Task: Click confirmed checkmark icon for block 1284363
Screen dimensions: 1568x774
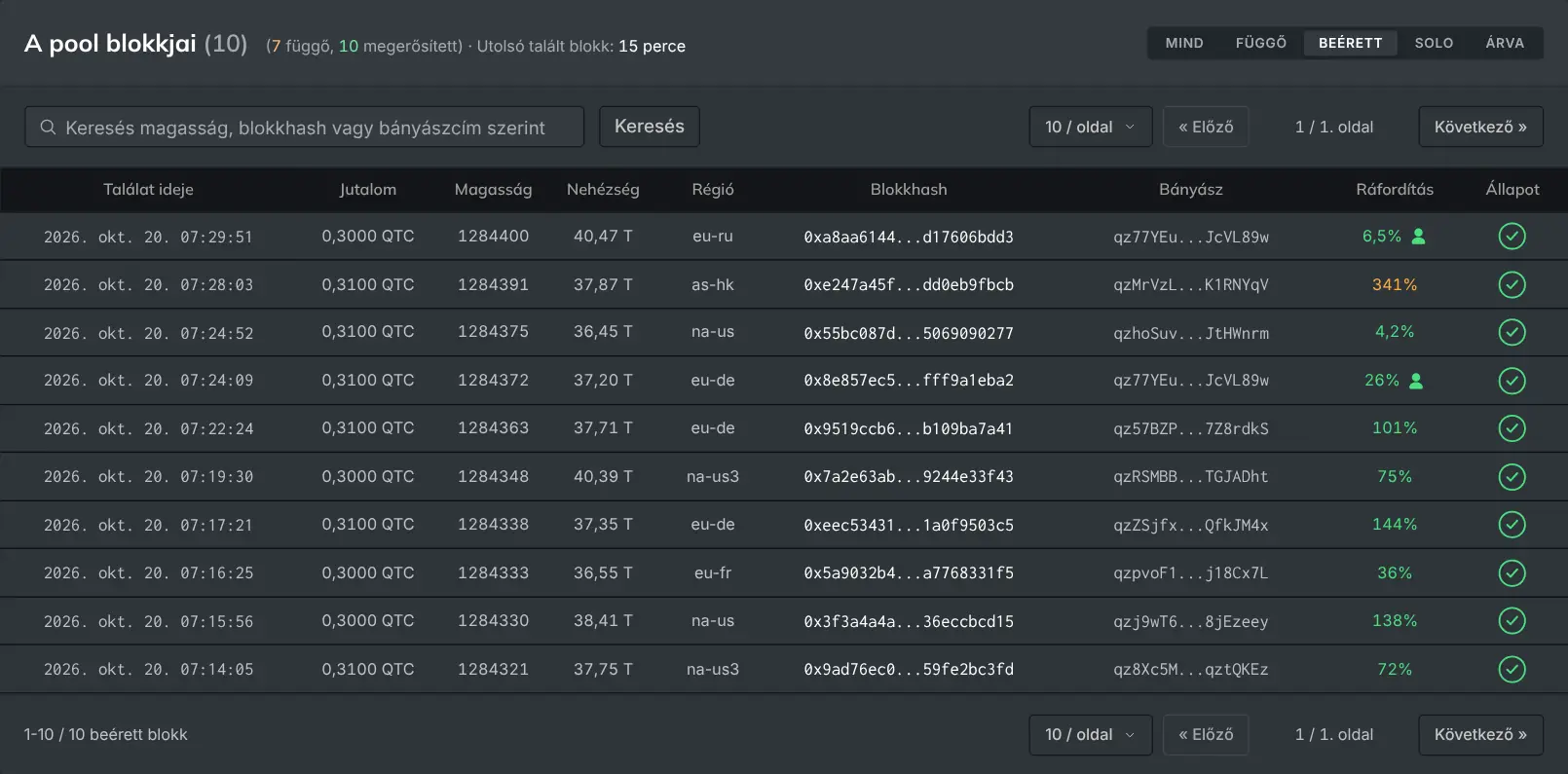Action: click(x=1512, y=428)
